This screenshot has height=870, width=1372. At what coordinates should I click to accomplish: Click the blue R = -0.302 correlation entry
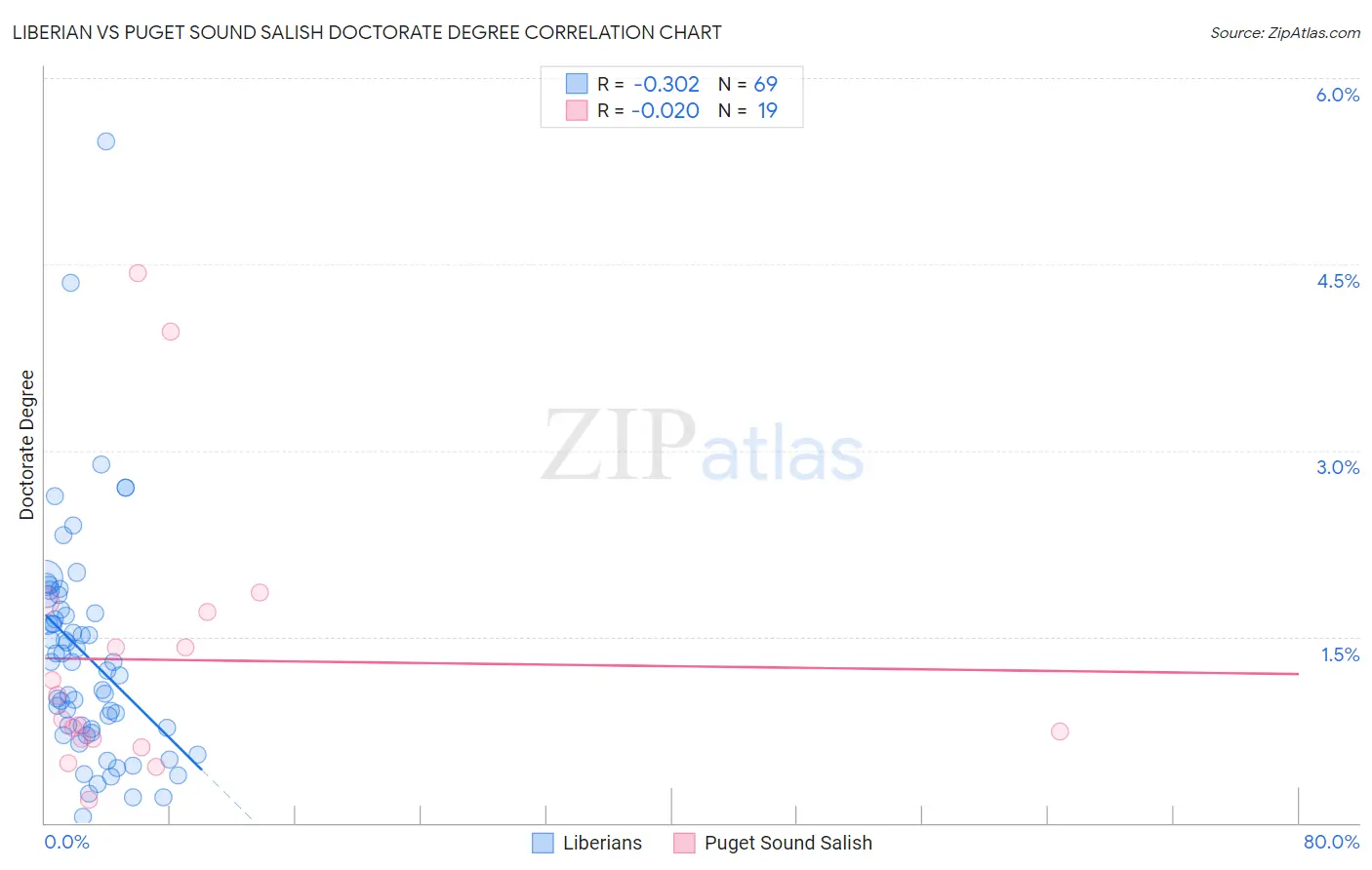click(x=648, y=84)
